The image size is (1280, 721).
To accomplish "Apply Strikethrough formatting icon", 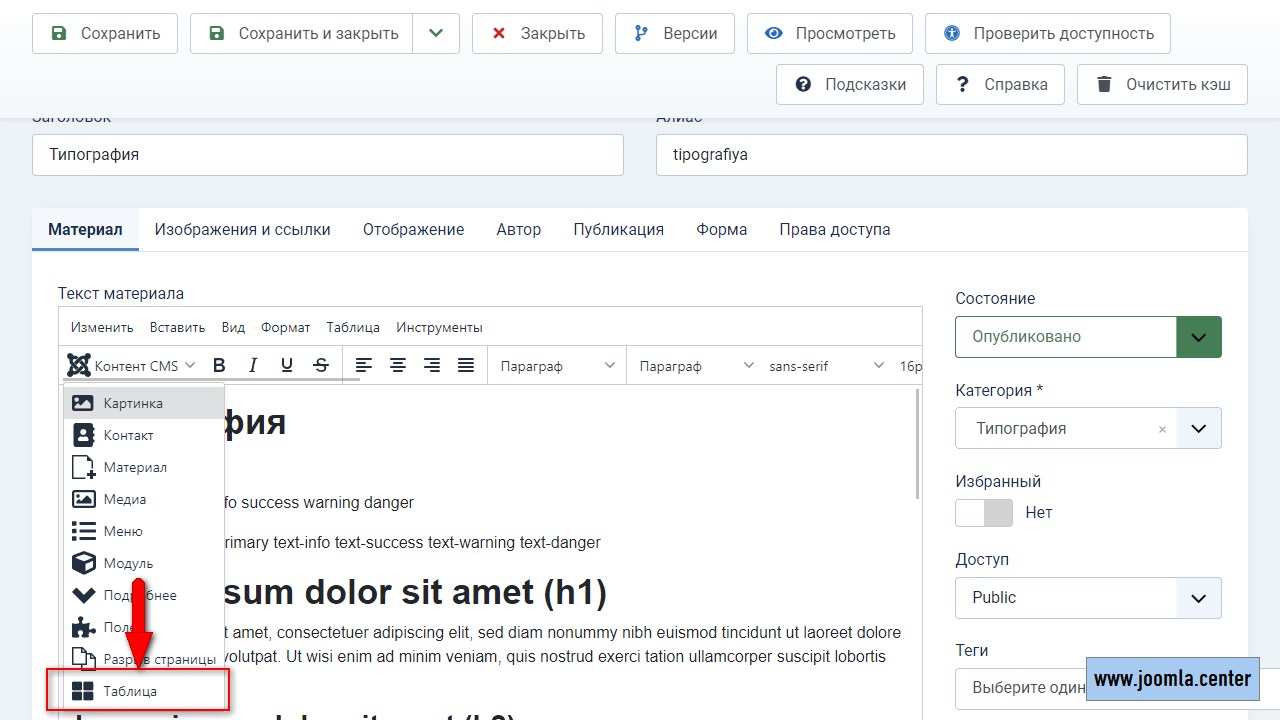I will (x=321, y=366).
